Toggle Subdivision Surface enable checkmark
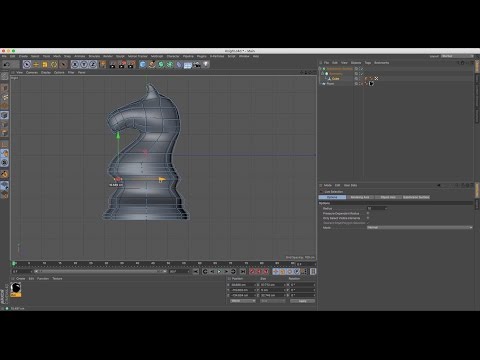 point(361,69)
